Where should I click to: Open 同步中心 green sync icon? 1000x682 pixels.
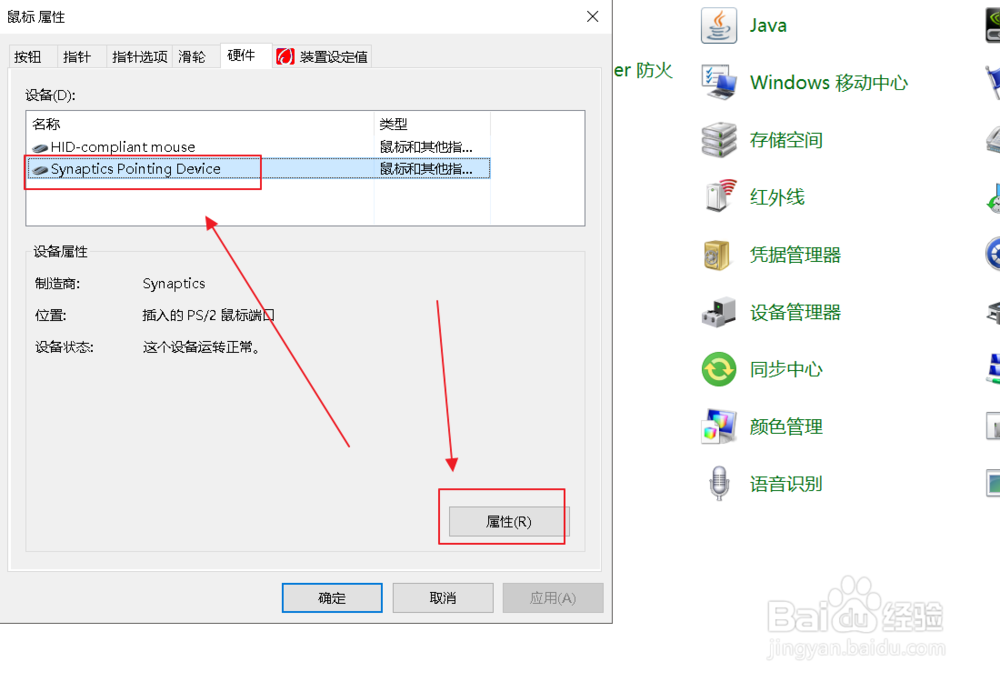point(719,369)
